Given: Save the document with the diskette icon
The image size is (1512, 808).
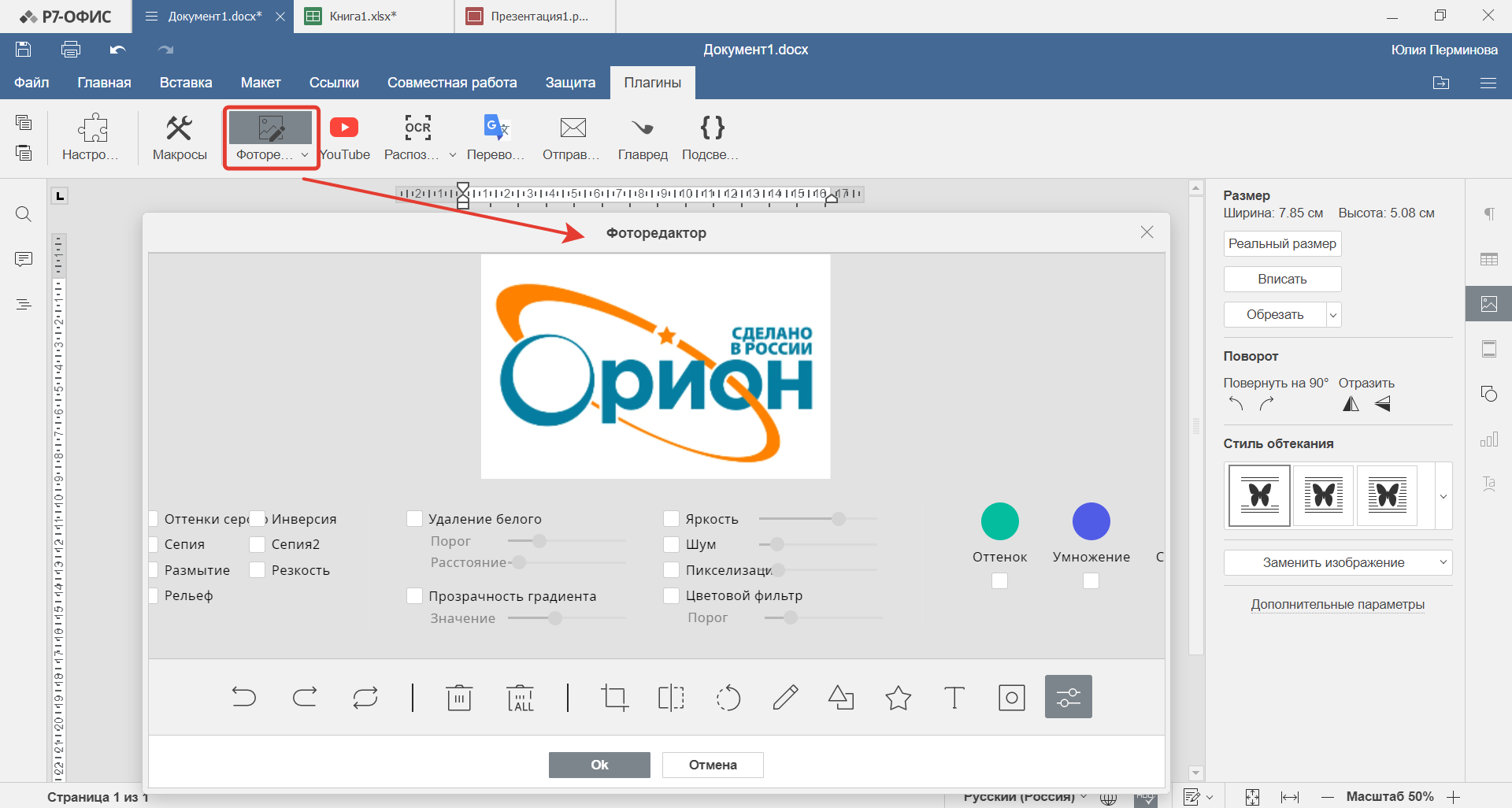Looking at the screenshot, I should tap(24, 50).
